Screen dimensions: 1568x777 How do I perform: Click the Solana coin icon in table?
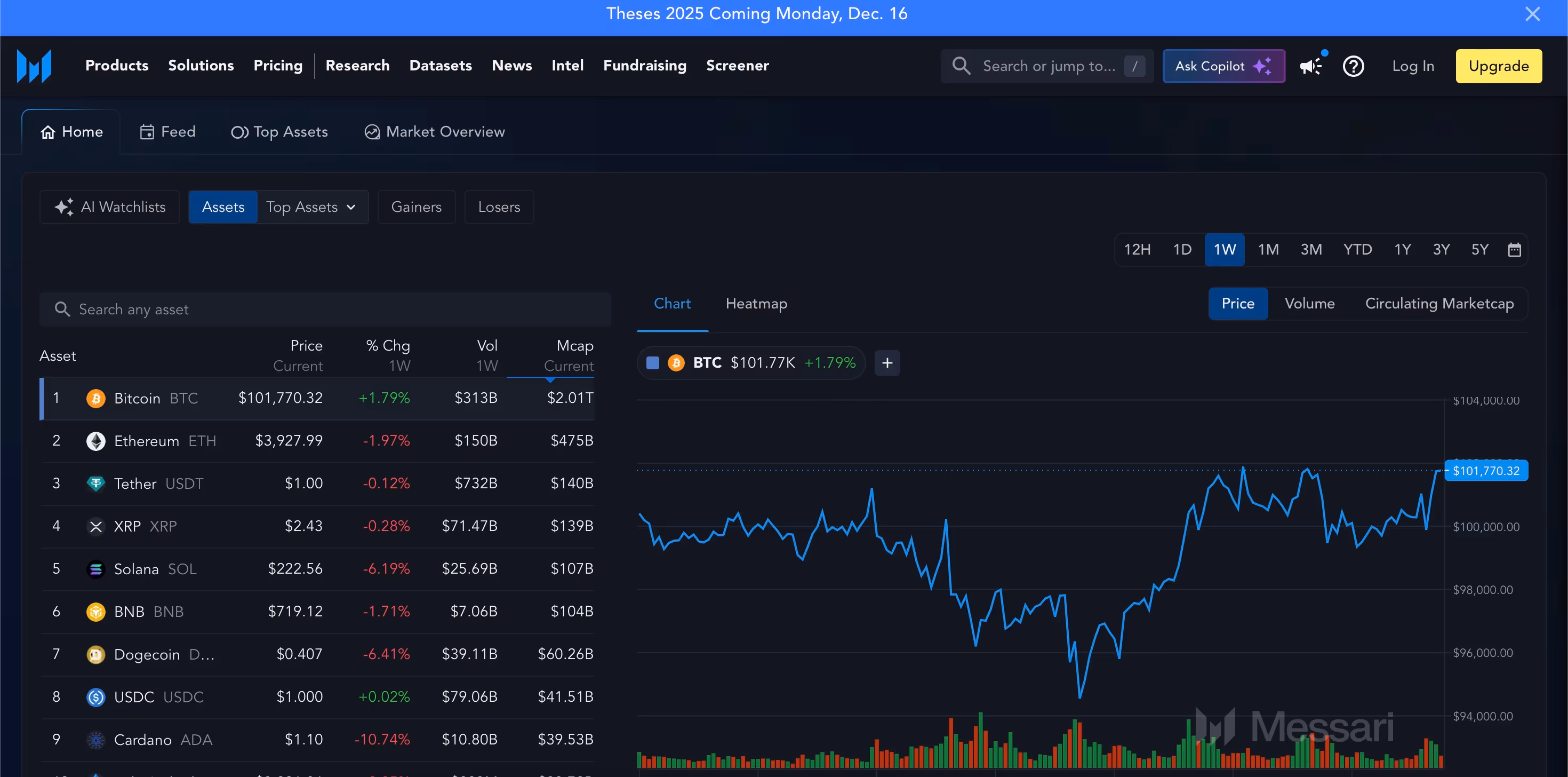pyautogui.click(x=95, y=569)
